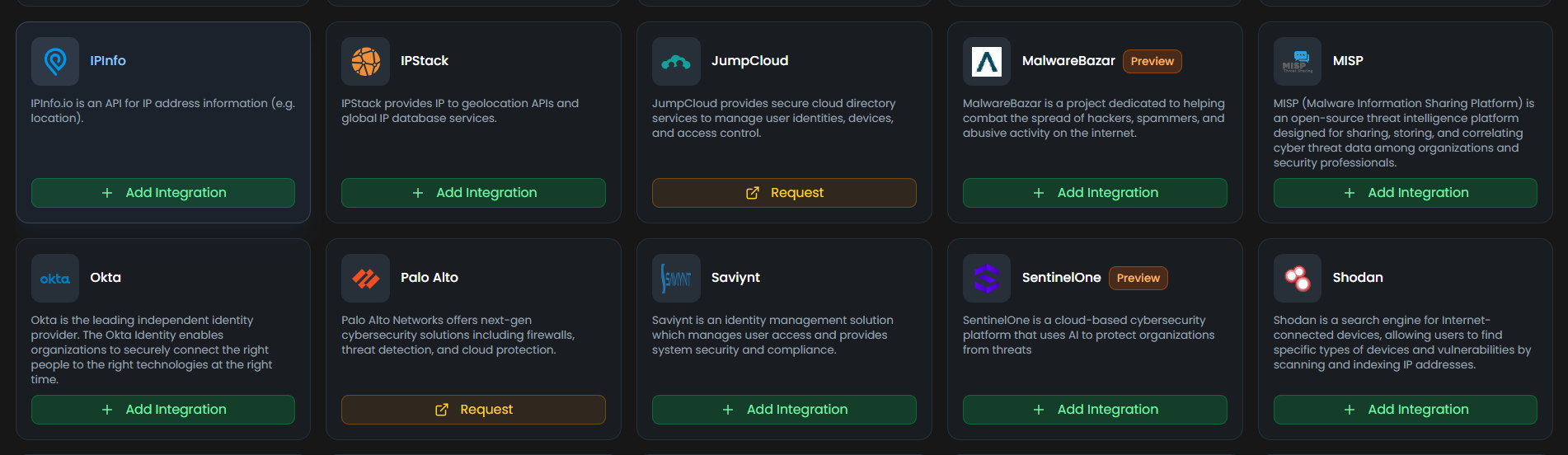Add the IPInfo integration

click(x=163, y=193)
